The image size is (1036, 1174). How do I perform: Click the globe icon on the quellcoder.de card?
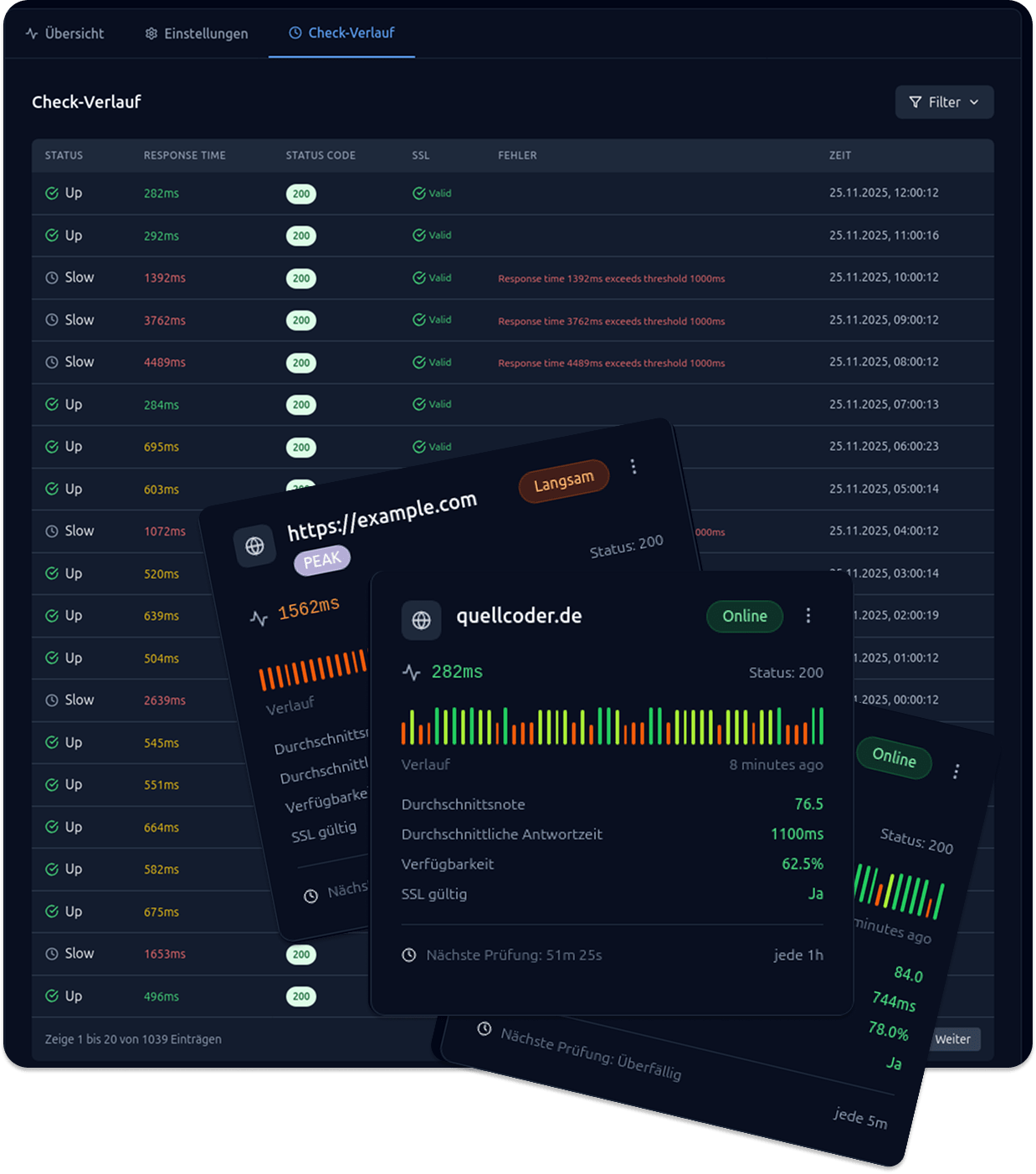pyautogui.click(x=422, y=620)
